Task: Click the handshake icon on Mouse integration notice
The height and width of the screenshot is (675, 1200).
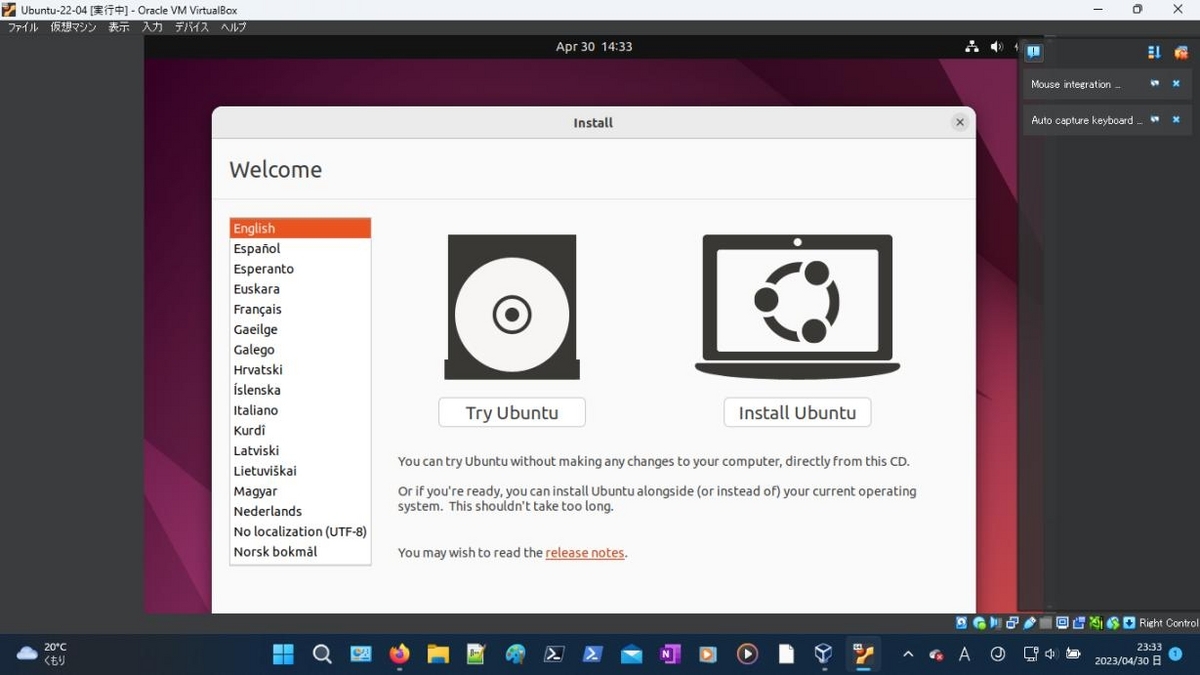Action: coord(1155,84)
